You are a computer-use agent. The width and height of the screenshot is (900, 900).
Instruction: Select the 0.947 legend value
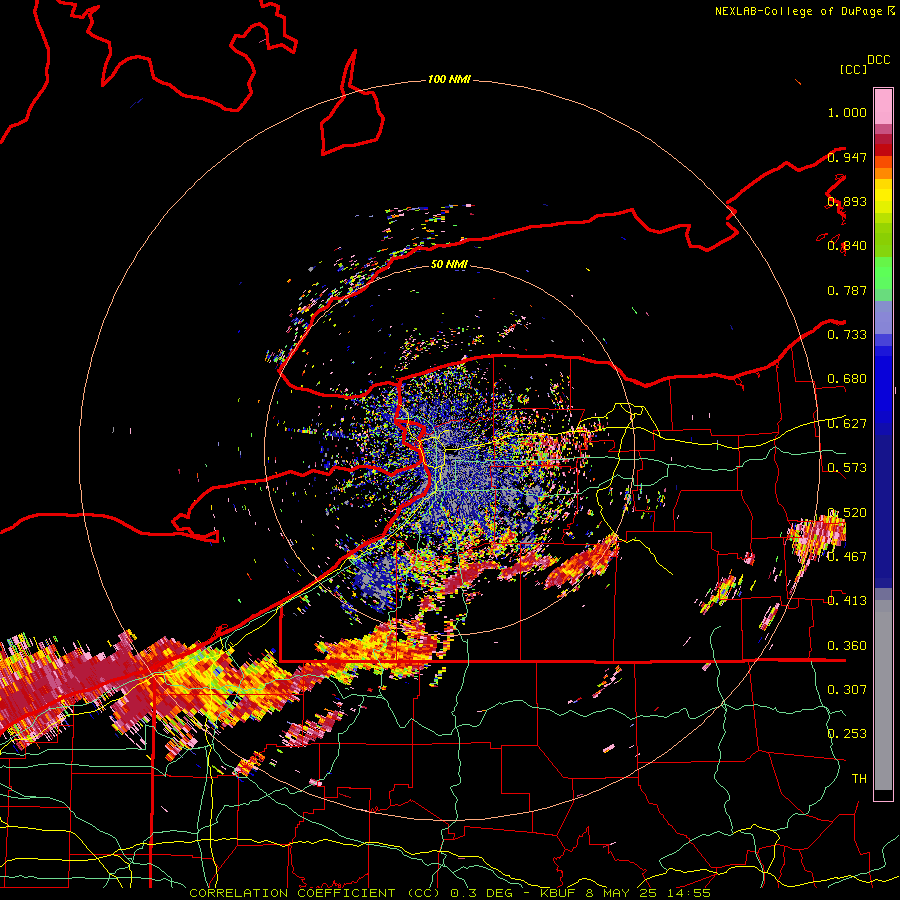847,157
